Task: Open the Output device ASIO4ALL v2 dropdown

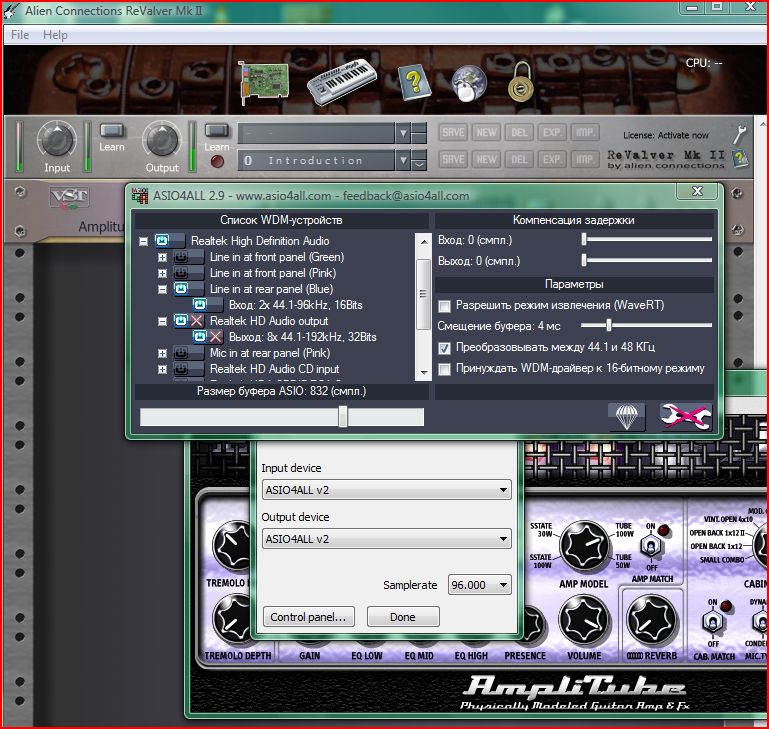Action: click(386, 539)
